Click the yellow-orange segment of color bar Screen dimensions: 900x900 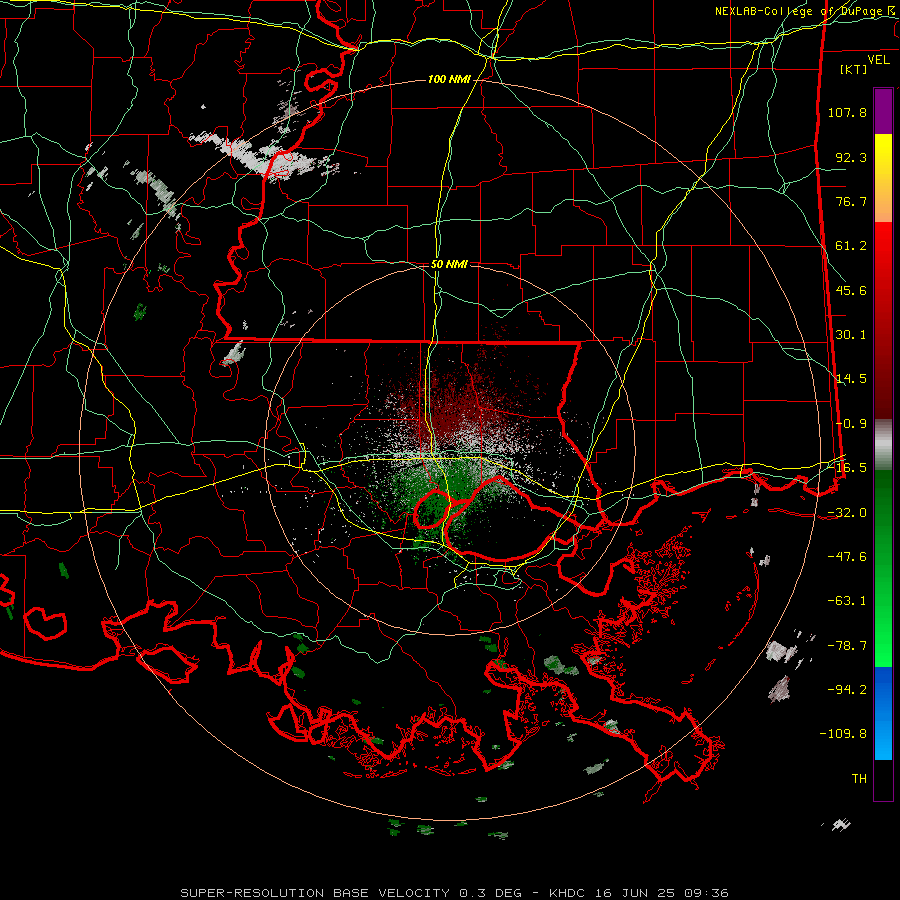(x=883, y=178)
